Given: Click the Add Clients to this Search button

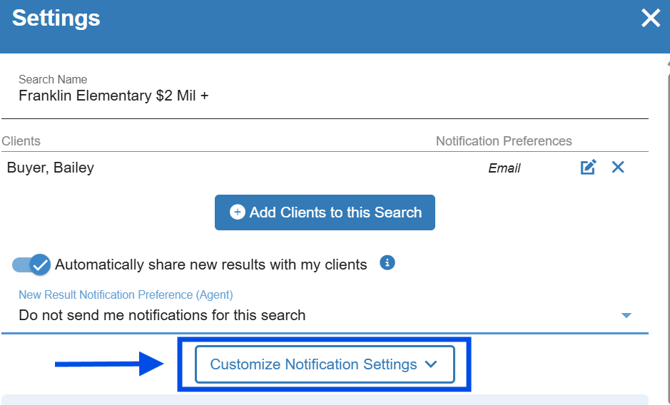Looking at the screenshot, I should (325, 212).
